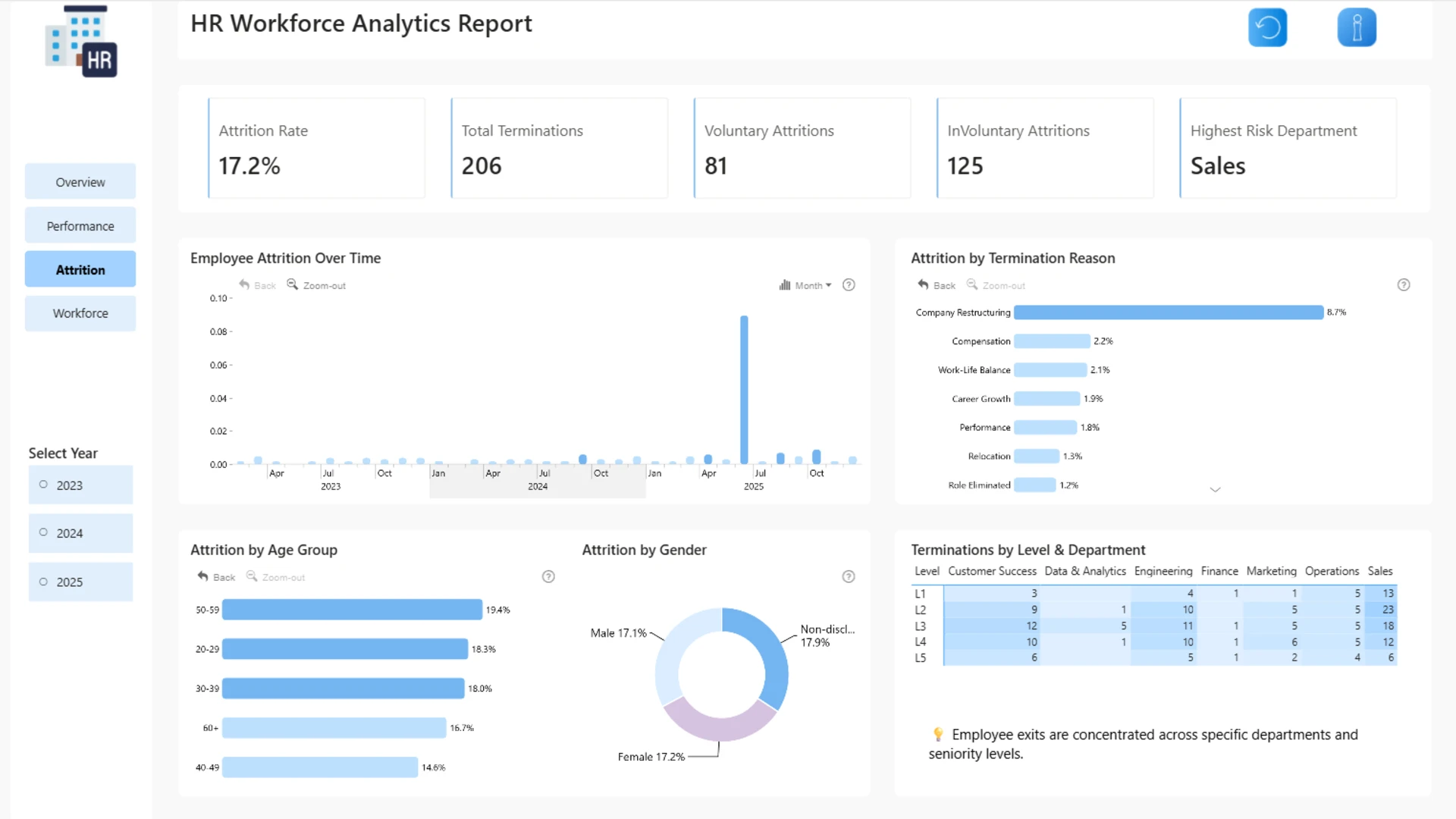Switch to the Performance page
Image resolution: width=1456 pixels, height=819 pixels.
80,226
